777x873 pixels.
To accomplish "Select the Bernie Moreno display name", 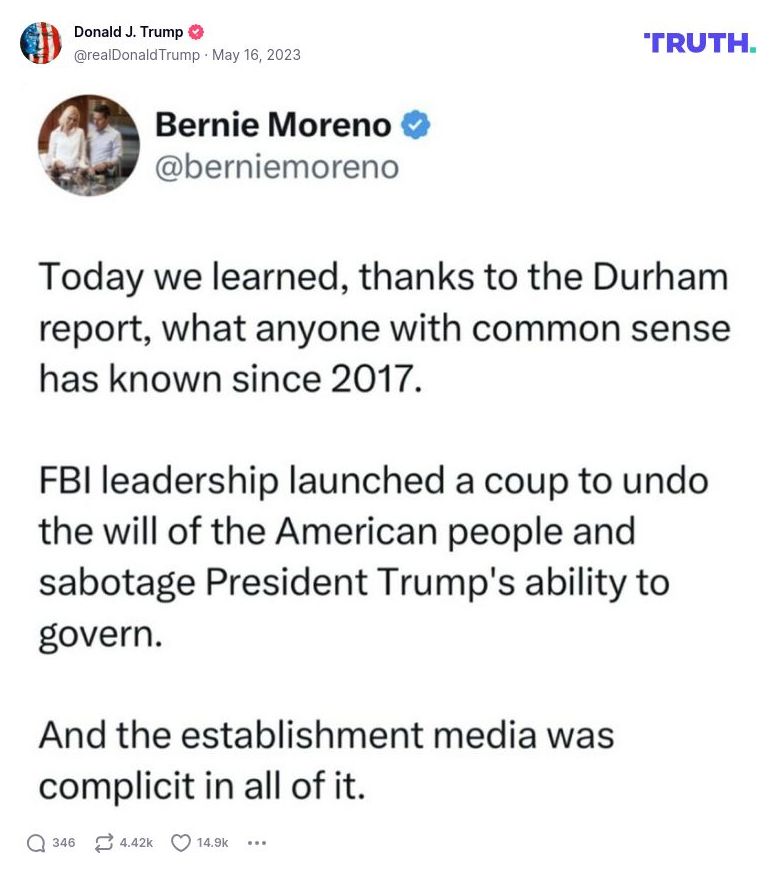I will (x=275, y=125).
